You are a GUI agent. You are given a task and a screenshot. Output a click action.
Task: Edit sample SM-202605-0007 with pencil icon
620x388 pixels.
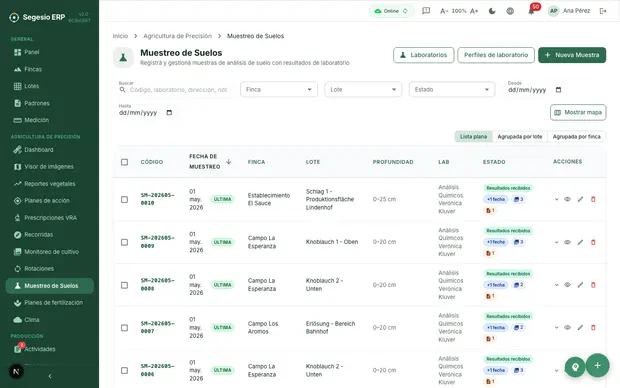point(580,327)
